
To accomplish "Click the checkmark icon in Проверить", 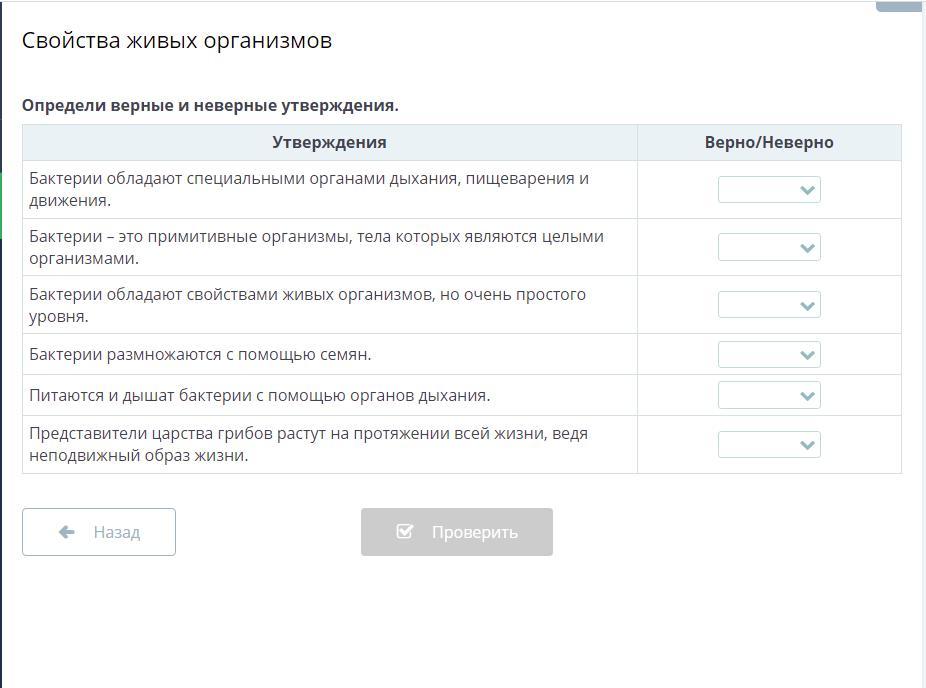I will point(405,532).
